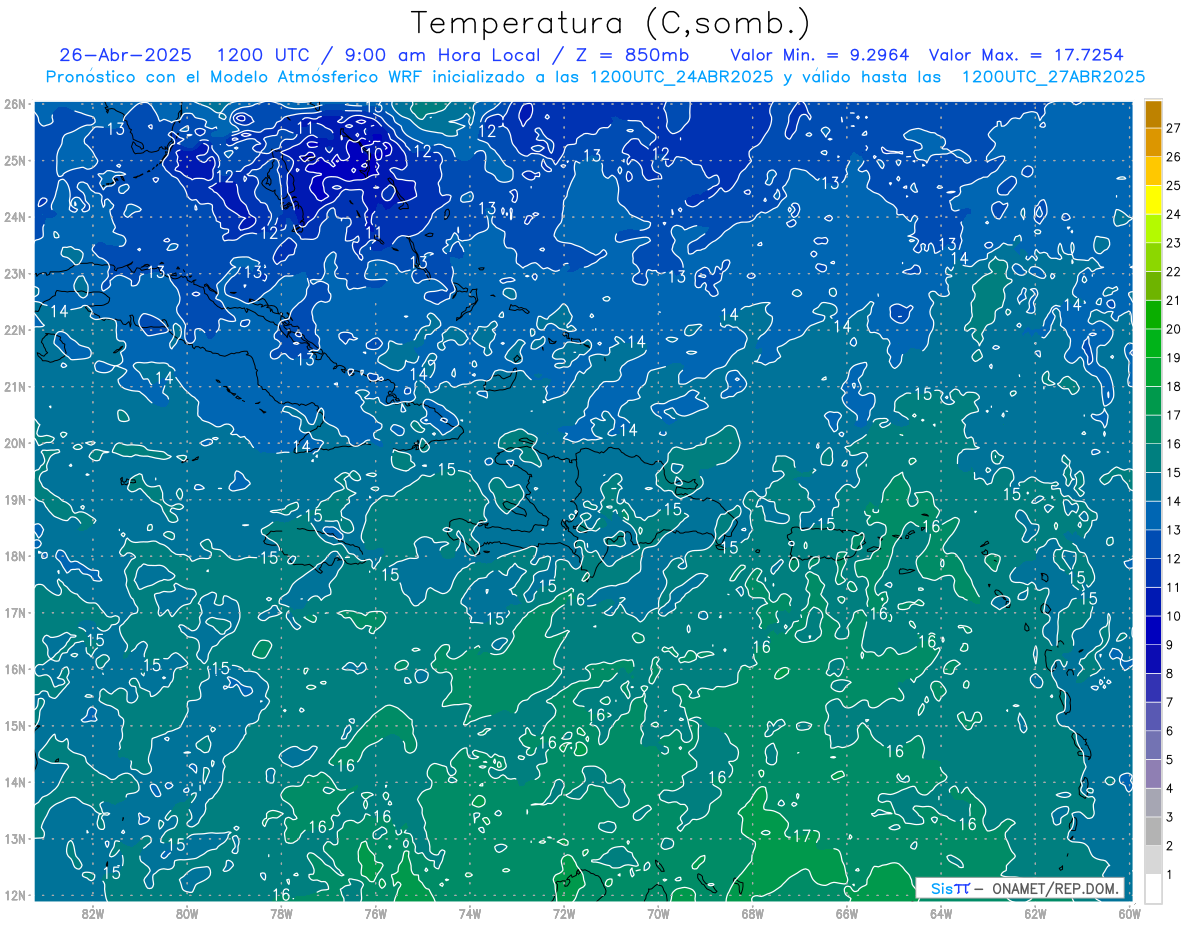Click the "25N" latitude axis label
The height and width of the screenshot is (927, 1200).
pyautogui.click(x=14, y=161)
